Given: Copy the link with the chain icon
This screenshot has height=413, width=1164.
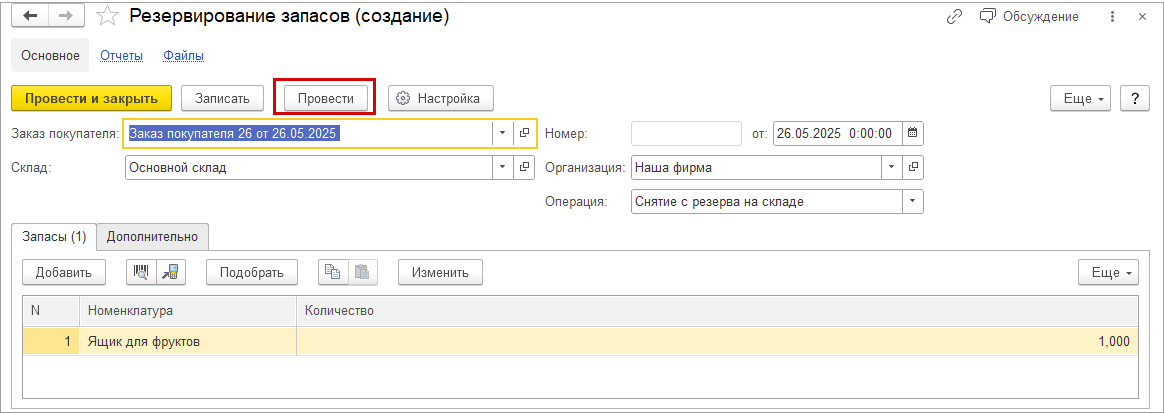Looking at the screenshot, I should (954, 17).
